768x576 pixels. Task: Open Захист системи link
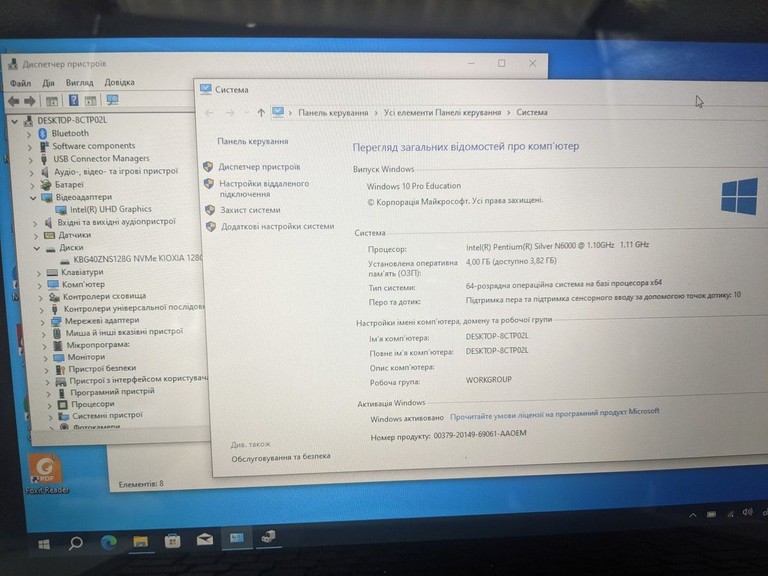pos(250,210)
